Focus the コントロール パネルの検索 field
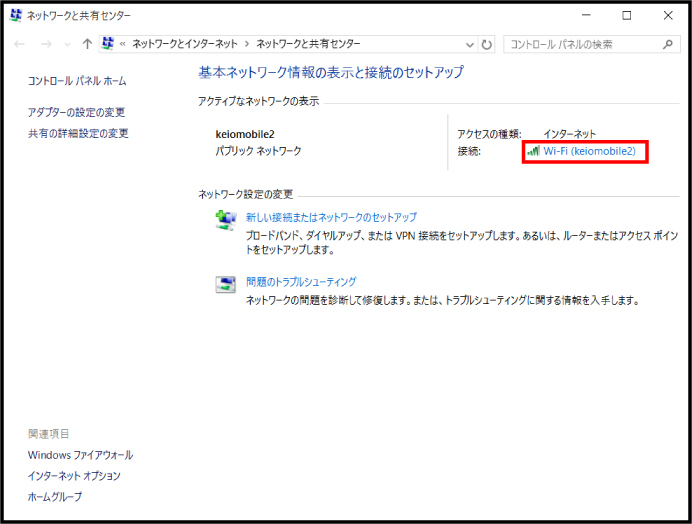 tap(580, 44)
